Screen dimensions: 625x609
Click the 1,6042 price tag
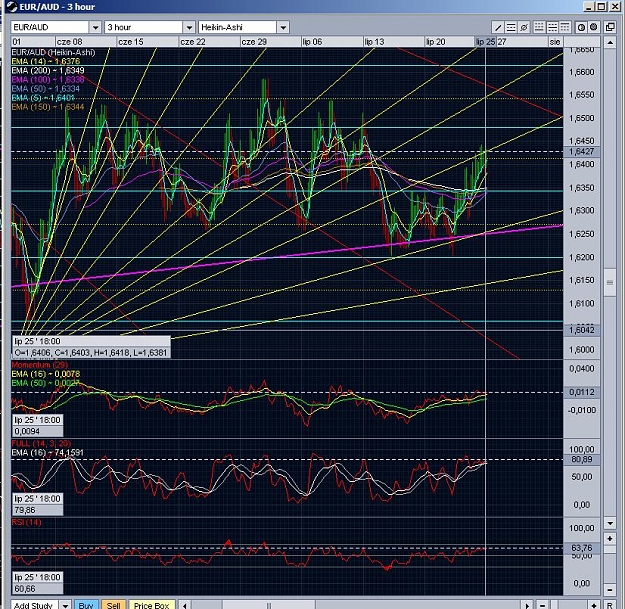coord(582,330)
